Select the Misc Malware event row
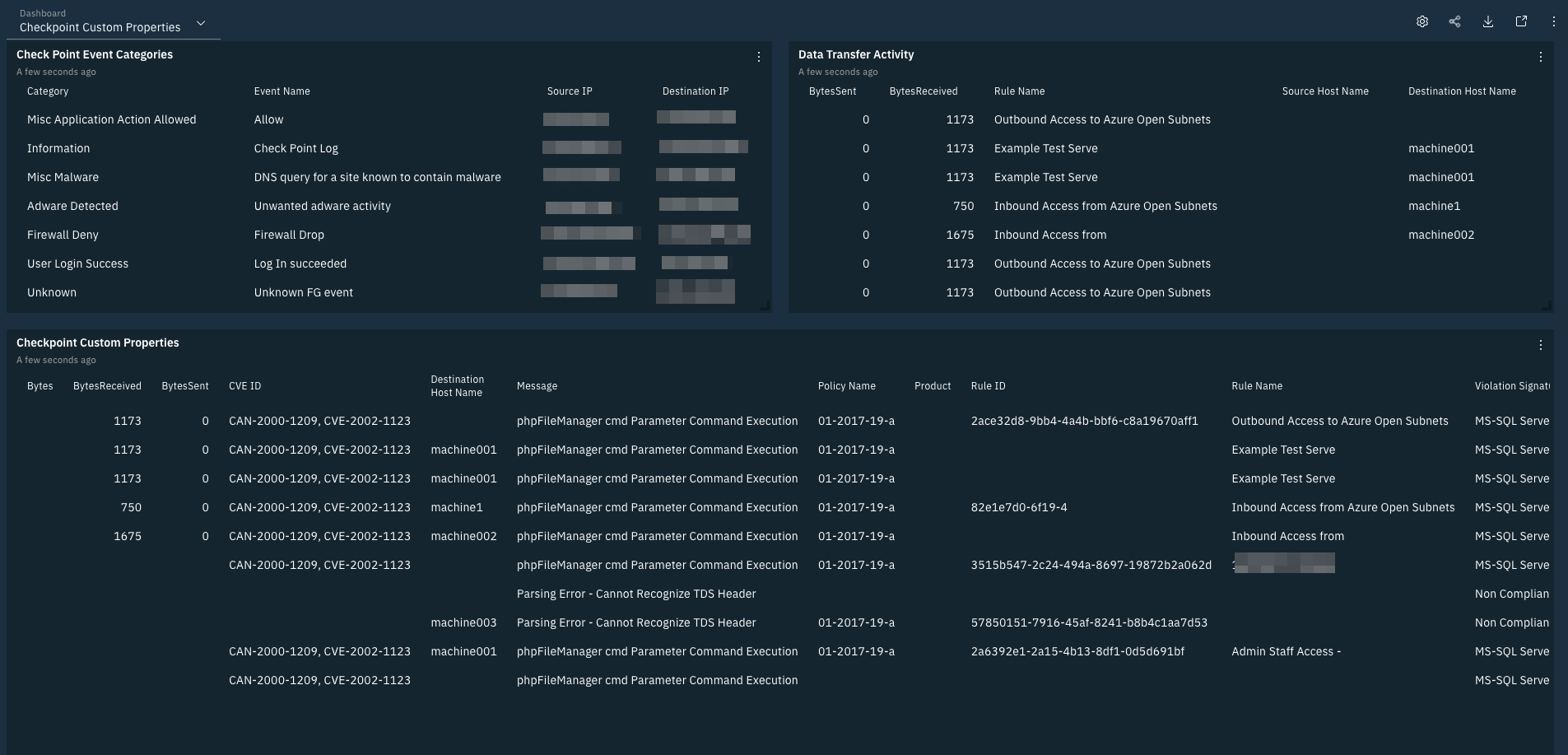Screen dimensions: 1568x755 pyautogui.click(x=63, y=177)
